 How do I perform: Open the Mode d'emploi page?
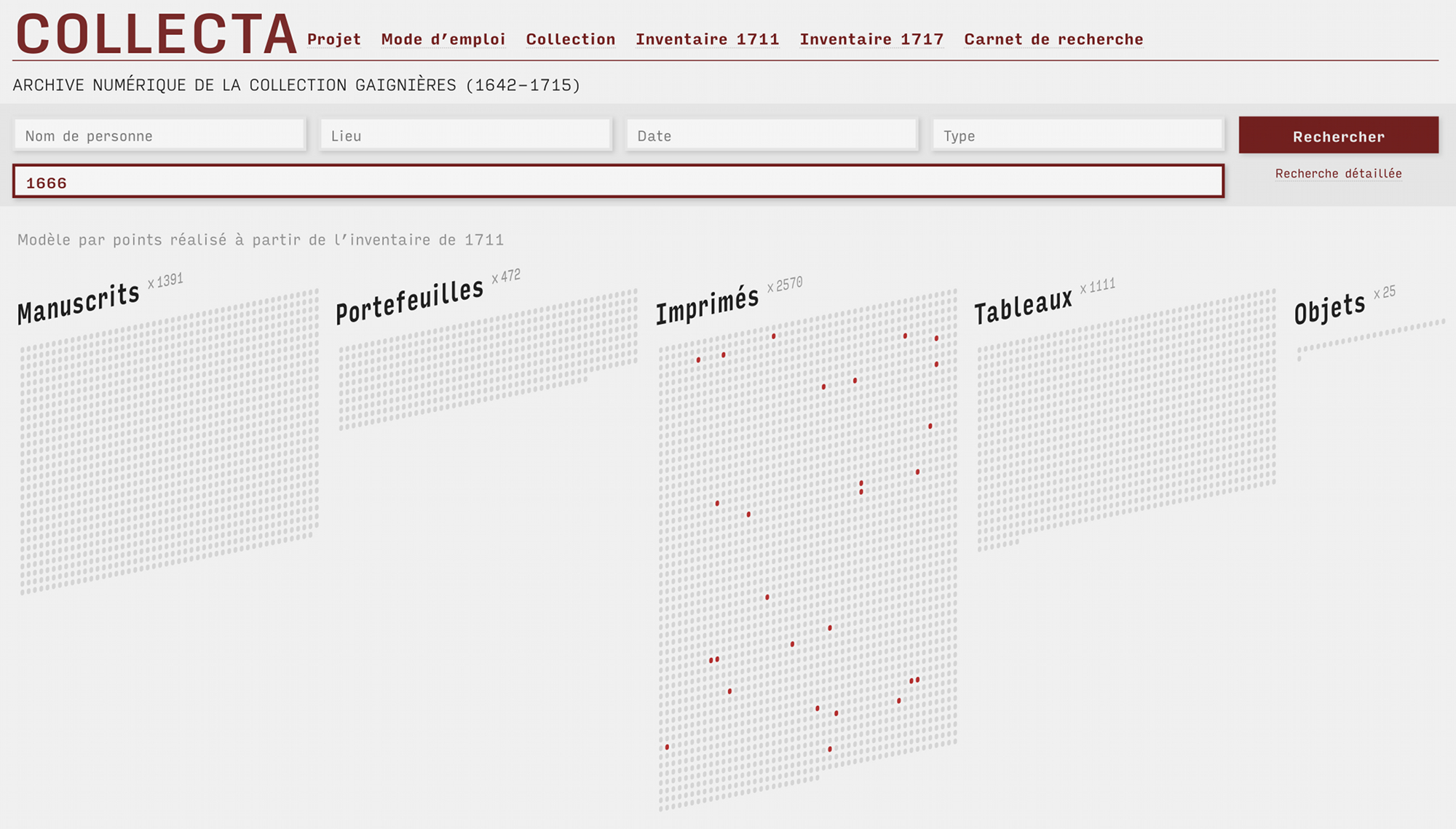(x=443, y=39)
